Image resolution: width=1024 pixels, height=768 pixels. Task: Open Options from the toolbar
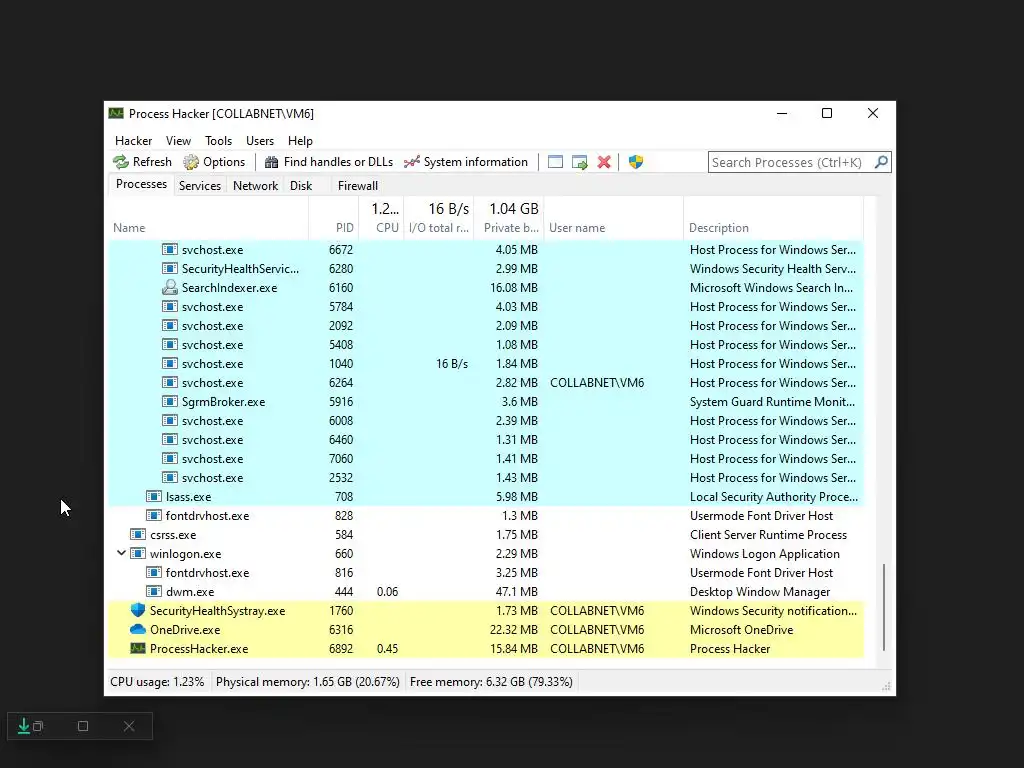pyautogui.click(x=214, y=162)
